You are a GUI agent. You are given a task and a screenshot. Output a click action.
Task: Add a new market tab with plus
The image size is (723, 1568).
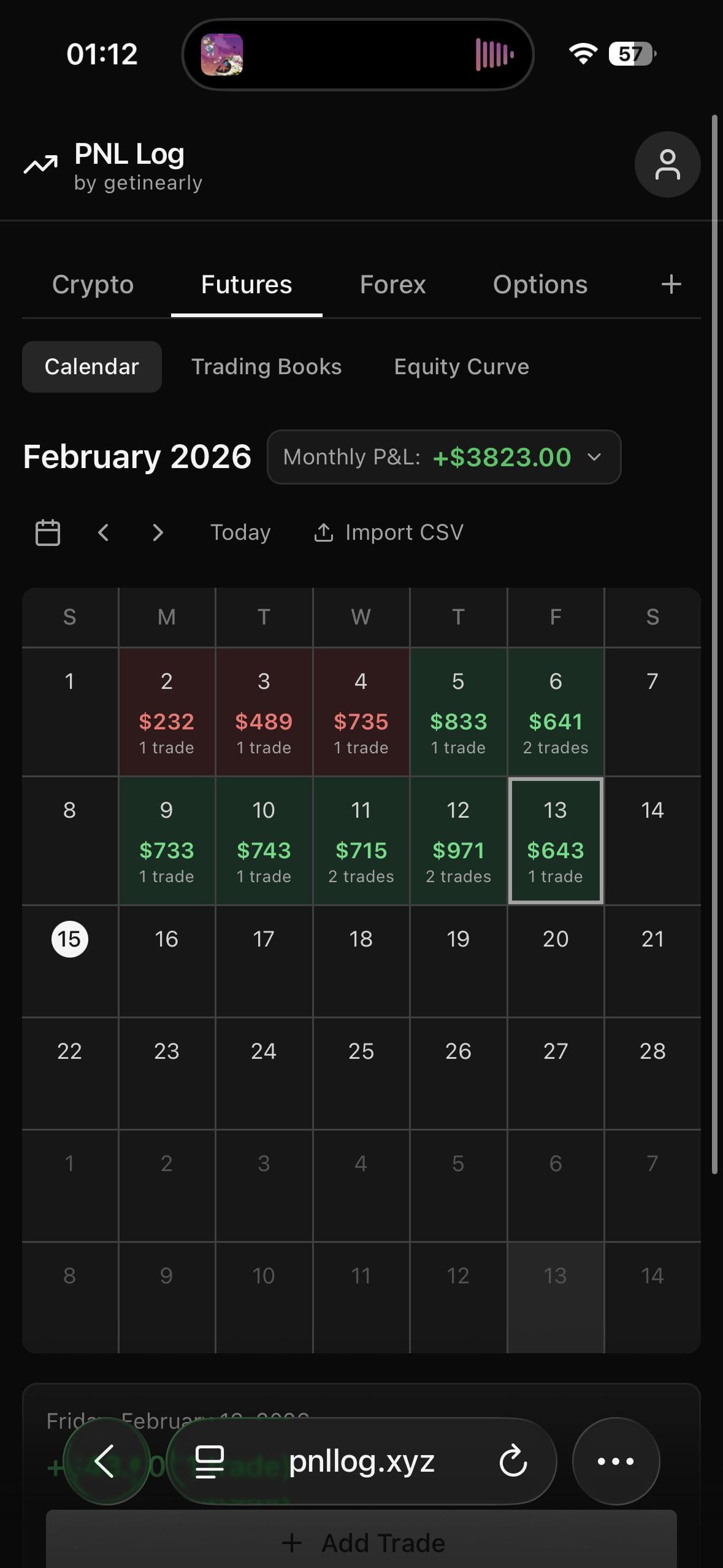671,284
